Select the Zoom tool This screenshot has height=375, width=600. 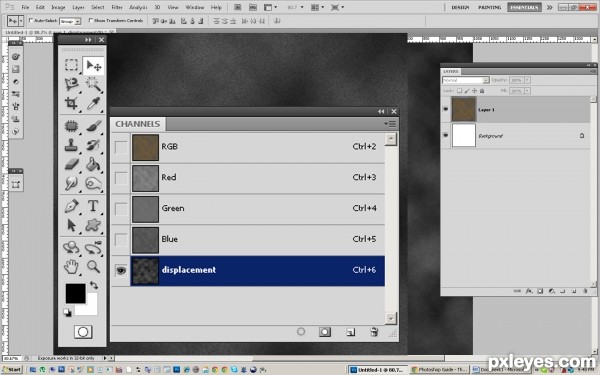(x=93, y=266)
